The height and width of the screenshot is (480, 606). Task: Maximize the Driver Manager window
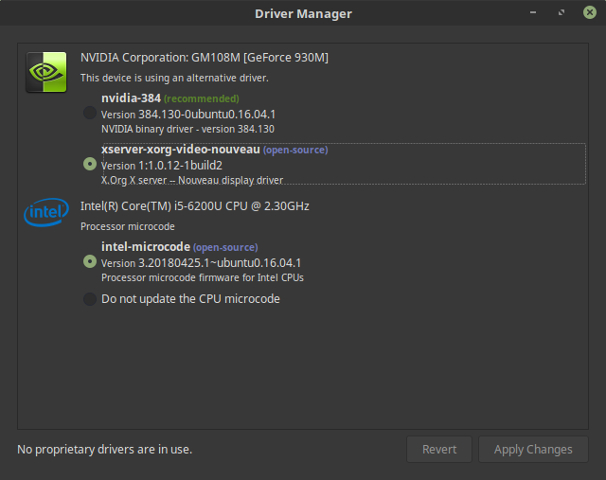(x=561, y=13)
